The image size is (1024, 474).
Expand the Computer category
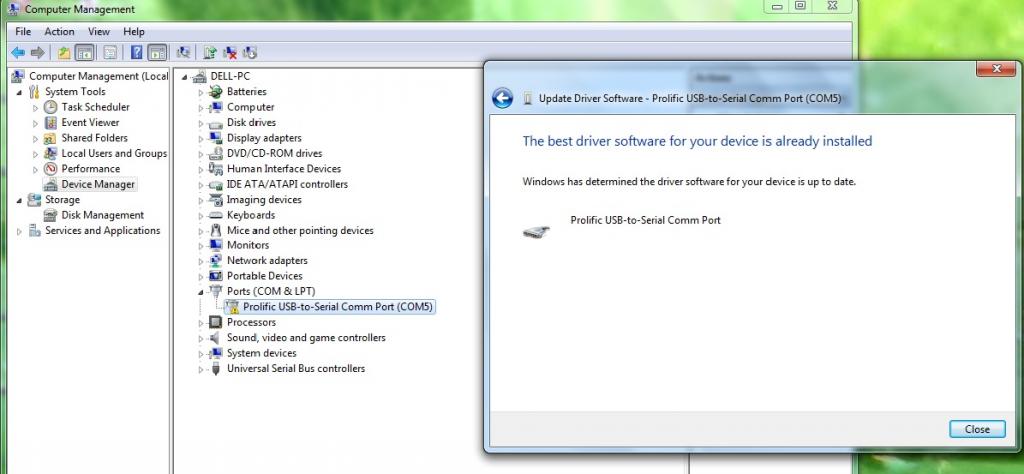(201, 108)
